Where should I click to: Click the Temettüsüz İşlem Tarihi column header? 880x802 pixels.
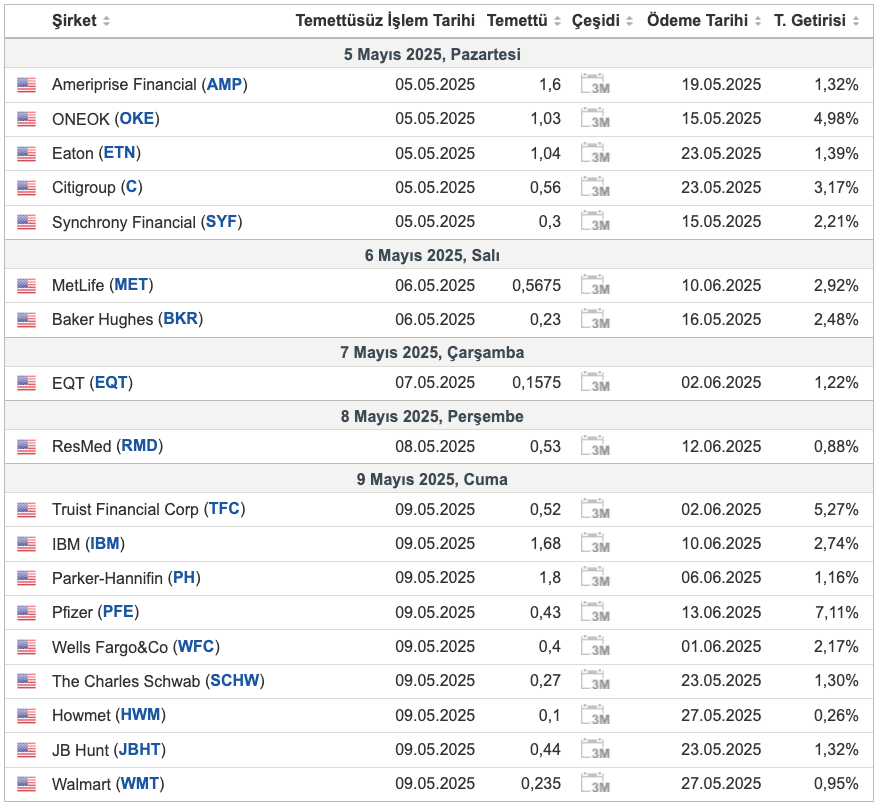click(x=385, y=21)
